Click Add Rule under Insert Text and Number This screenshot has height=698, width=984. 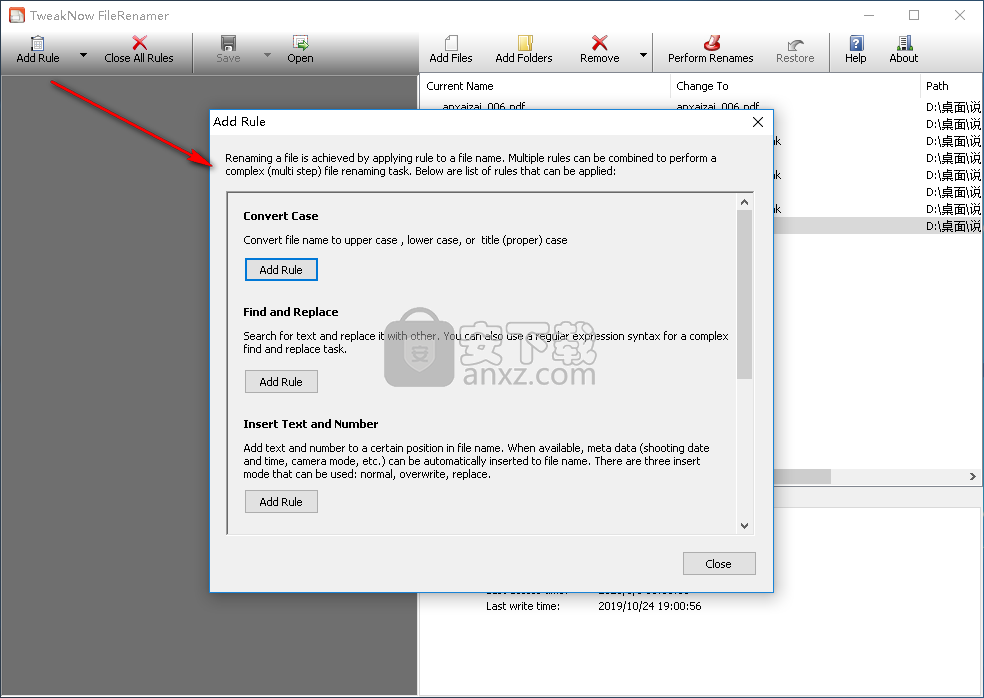pyautogui.click(x=281, y=502)
